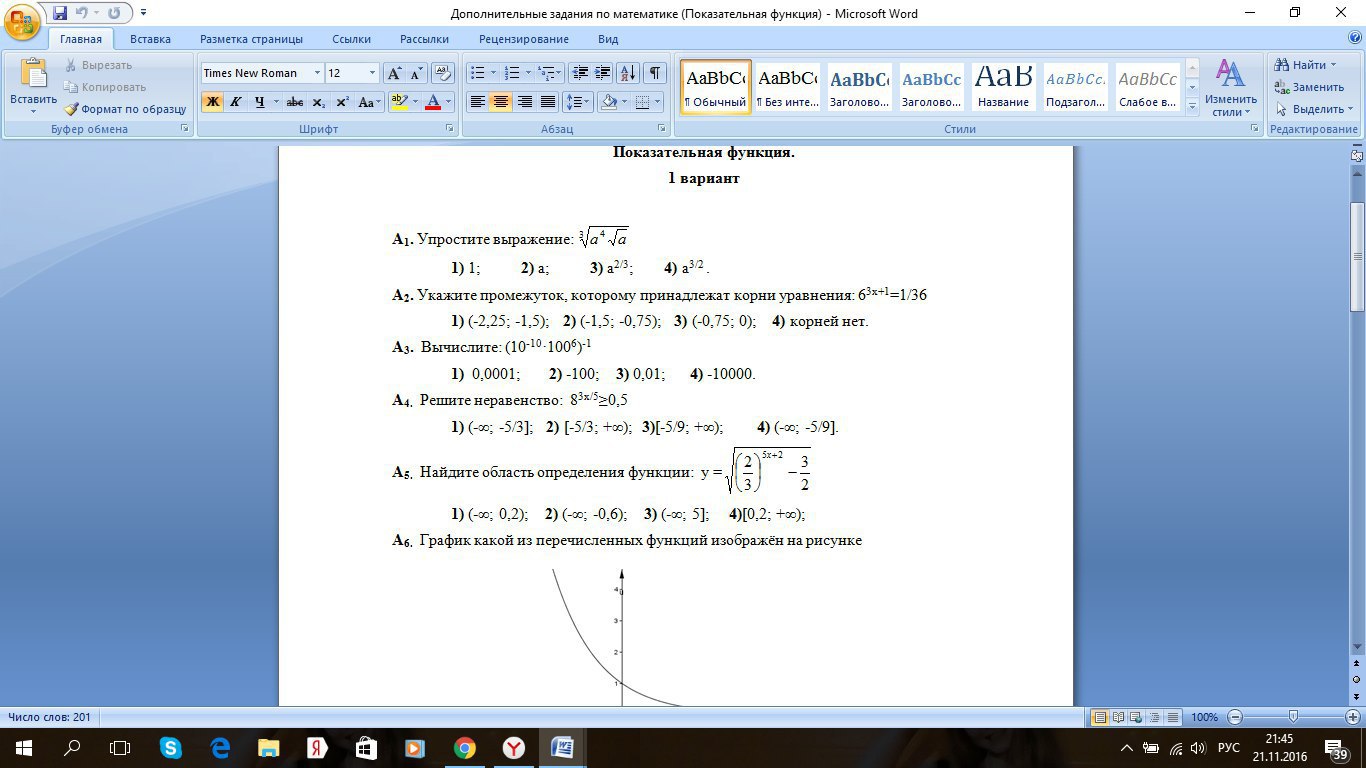Open the Вставка ribbon tab
The width and height of the screenshot is (1366, 768).
click(150, 39)
